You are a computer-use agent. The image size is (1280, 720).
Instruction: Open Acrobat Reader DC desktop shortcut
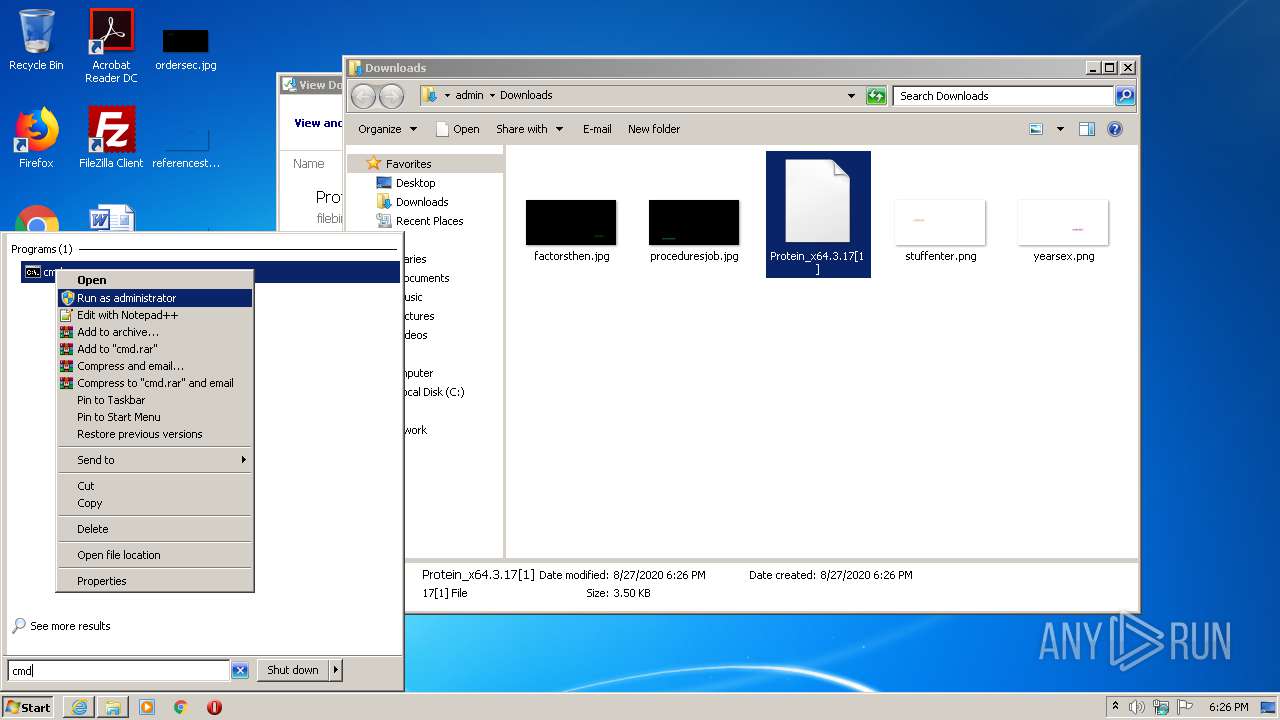(111, 46)
